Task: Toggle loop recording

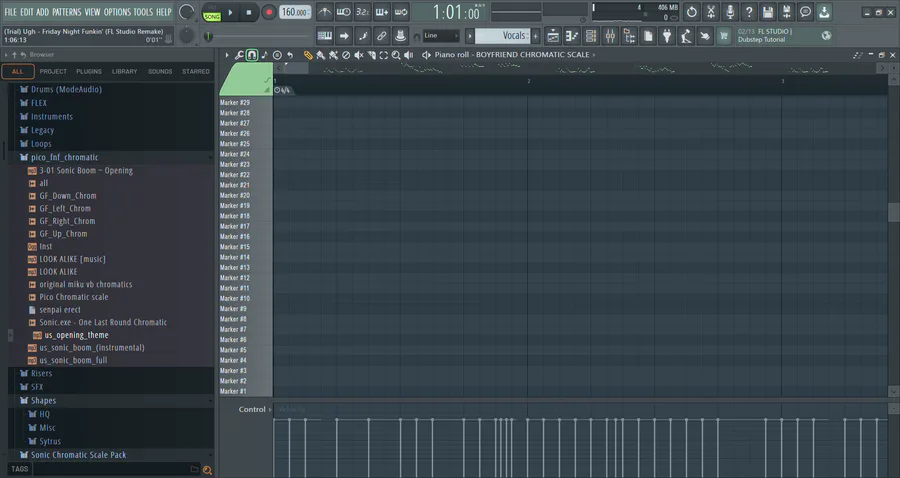Action: pos(401,11)
